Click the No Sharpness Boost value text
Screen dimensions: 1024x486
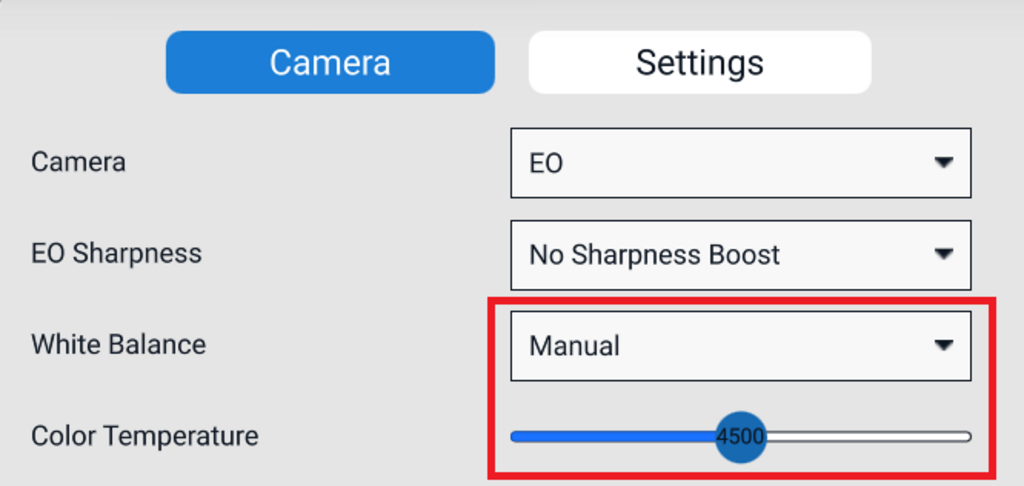[x=654, y=255]
